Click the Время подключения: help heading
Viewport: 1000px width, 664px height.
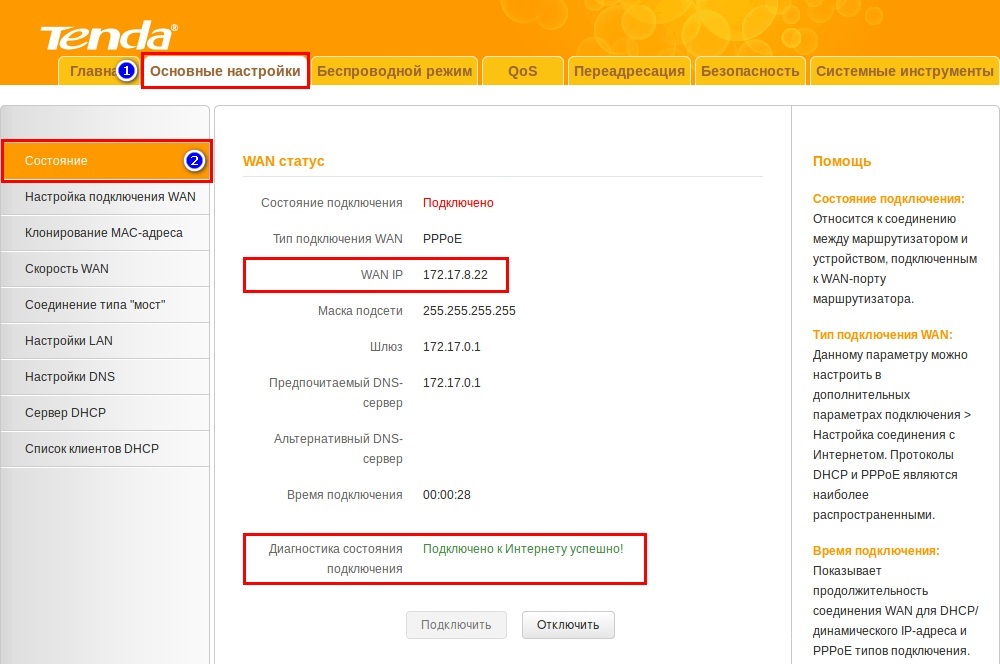pos(876,551)
